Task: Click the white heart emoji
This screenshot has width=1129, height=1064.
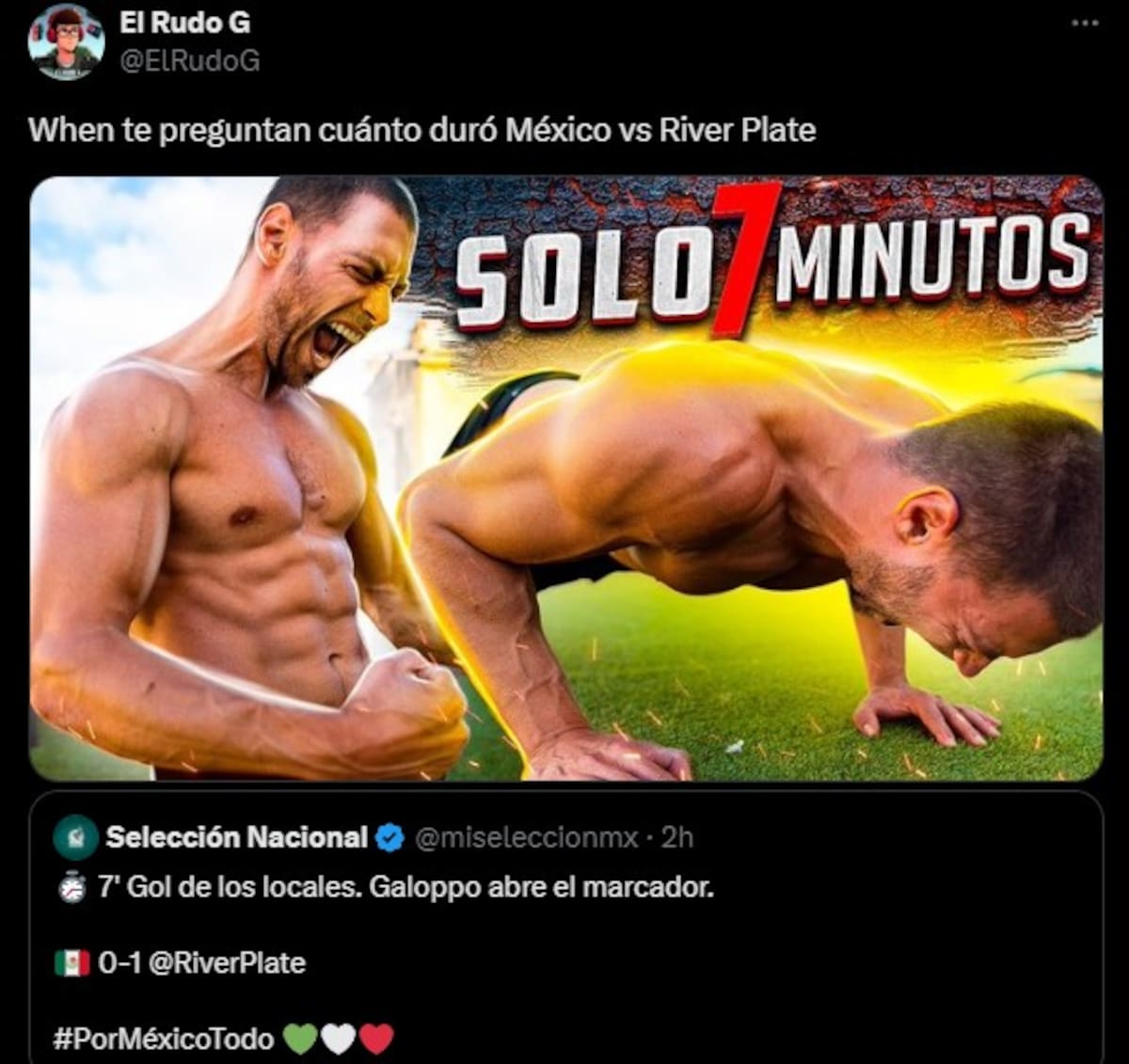Action: 338,1040
